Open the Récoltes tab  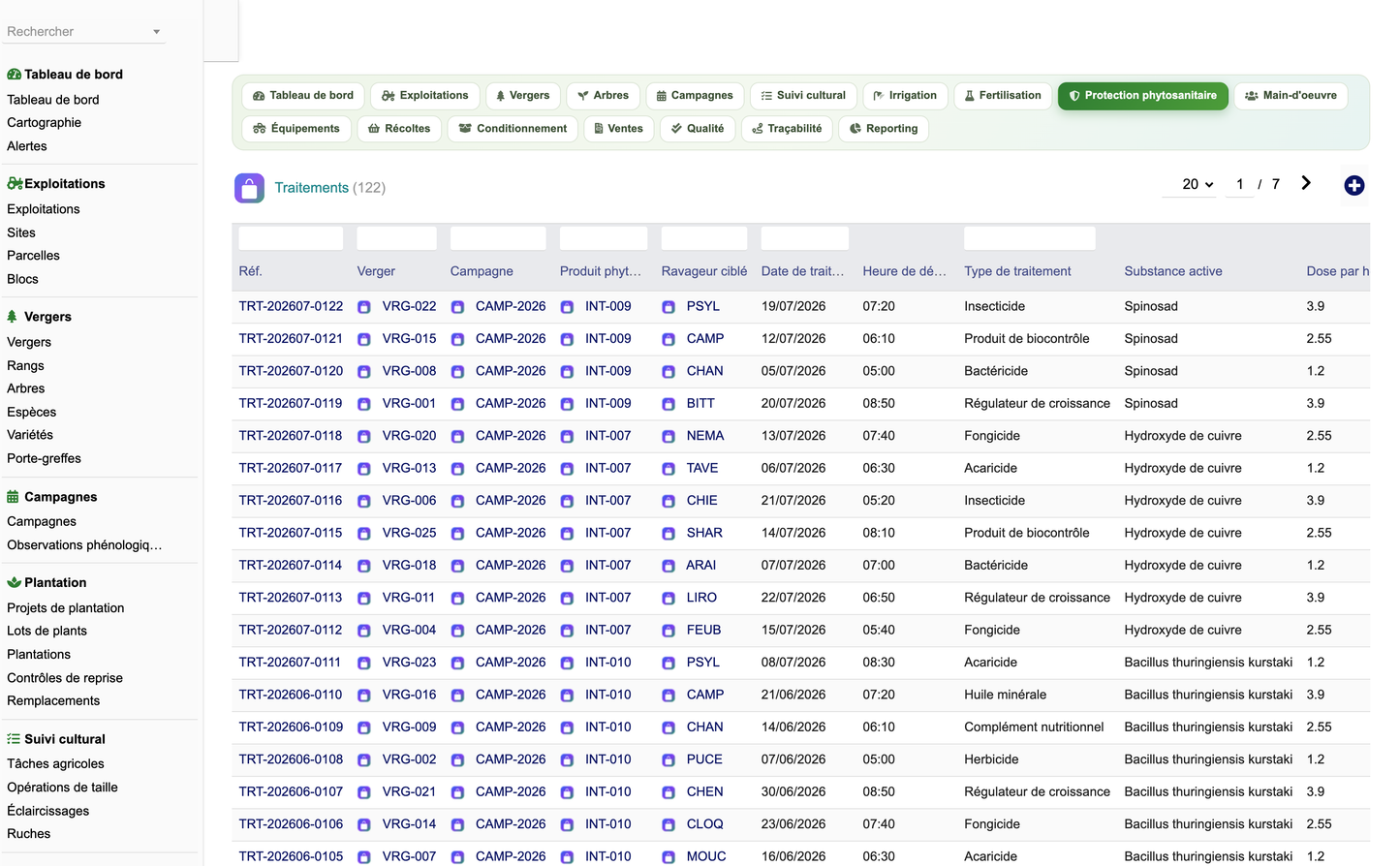399,129
